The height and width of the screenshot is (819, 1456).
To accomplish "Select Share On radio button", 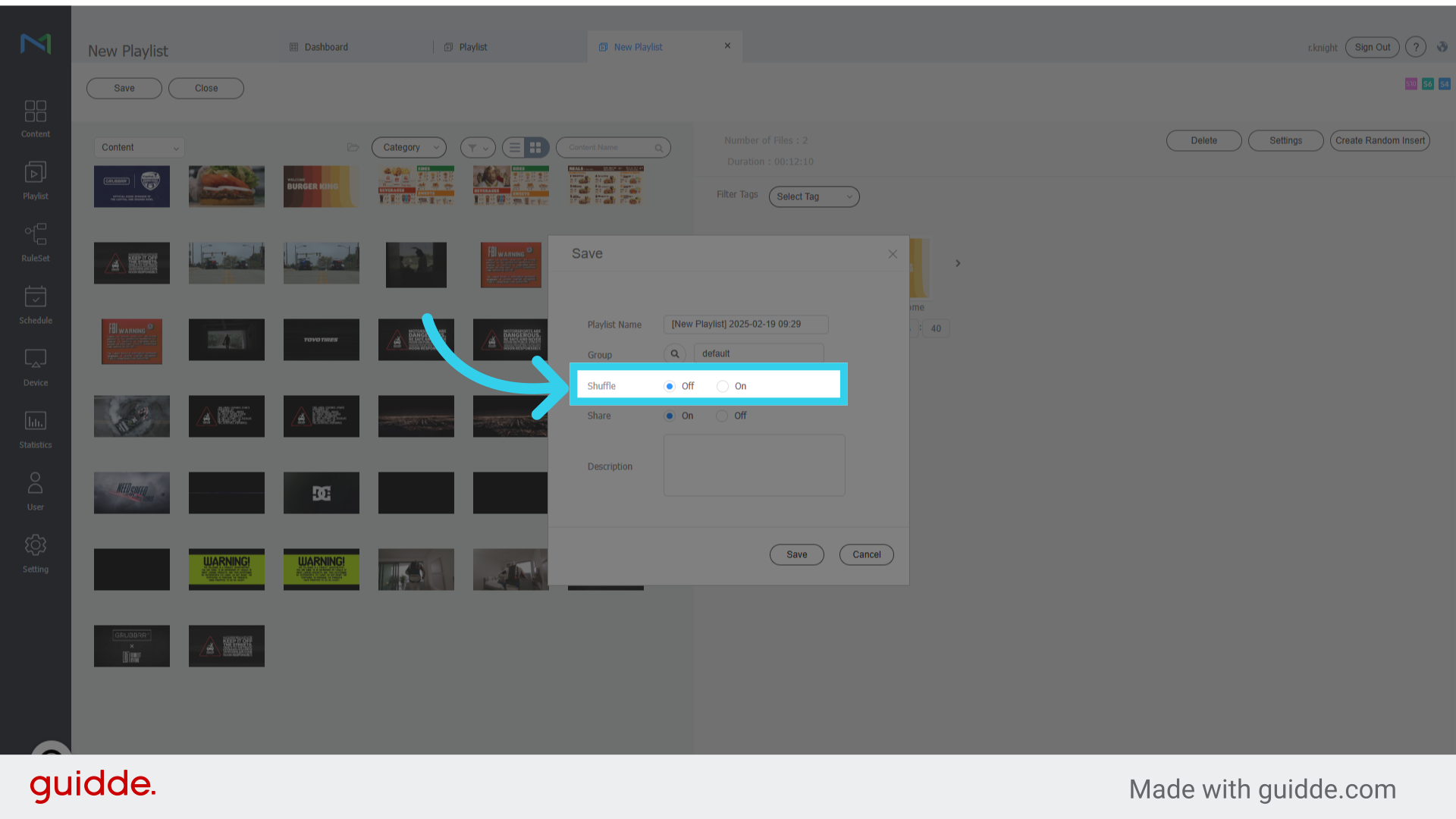I will coord(670,416).
